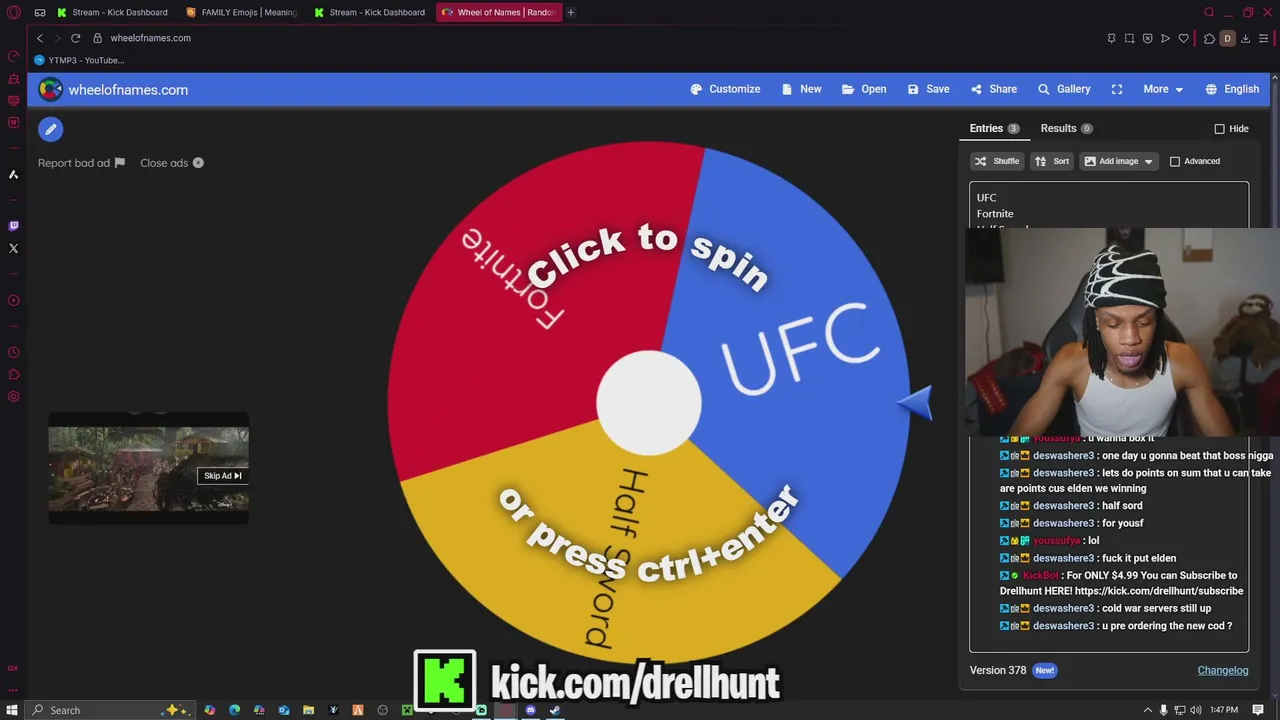Image resolution: width=1280 pixels, height=720 pixels.
Task: Open the ad blocker shield icon
Action: 1147,38
